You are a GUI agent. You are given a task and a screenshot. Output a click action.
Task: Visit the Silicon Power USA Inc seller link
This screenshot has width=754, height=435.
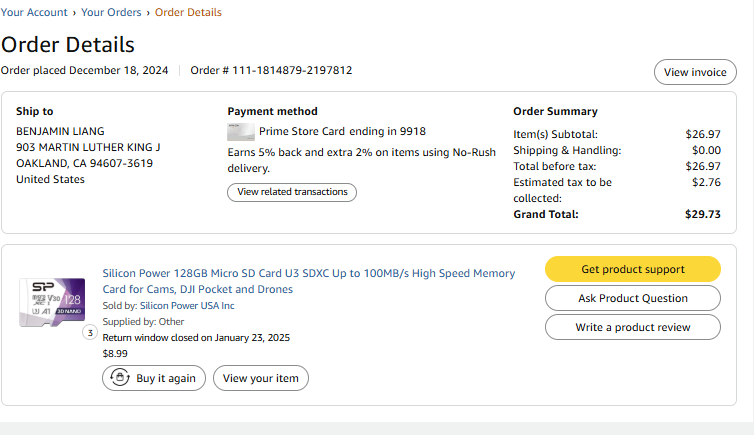point(187,306)
